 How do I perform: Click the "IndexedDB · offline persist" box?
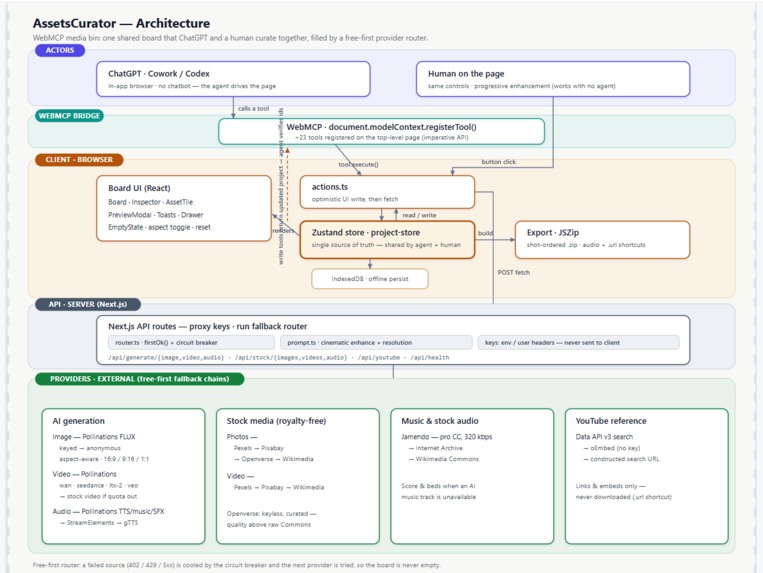[370, 279]
